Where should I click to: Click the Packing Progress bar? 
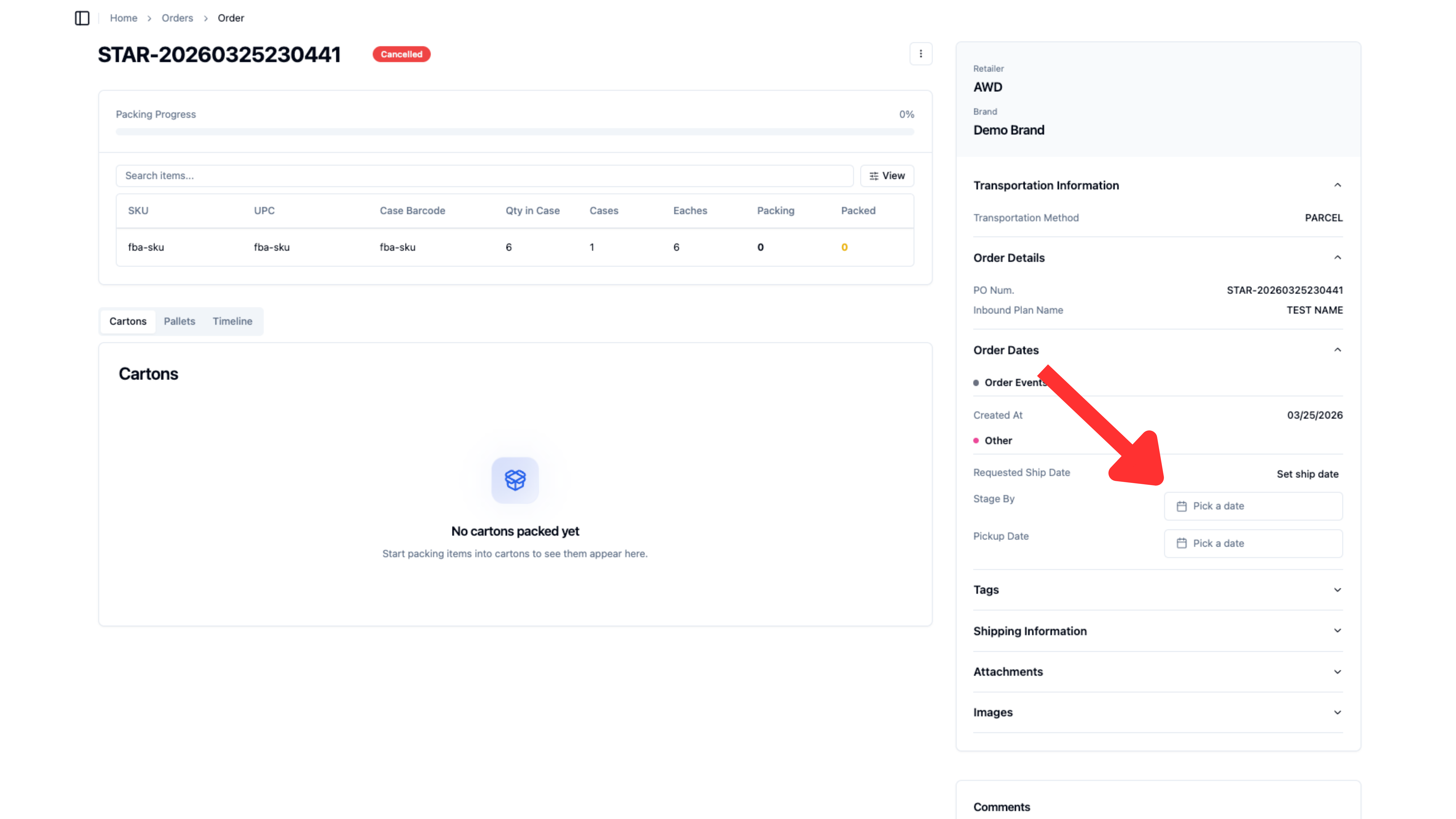point(514,132)
